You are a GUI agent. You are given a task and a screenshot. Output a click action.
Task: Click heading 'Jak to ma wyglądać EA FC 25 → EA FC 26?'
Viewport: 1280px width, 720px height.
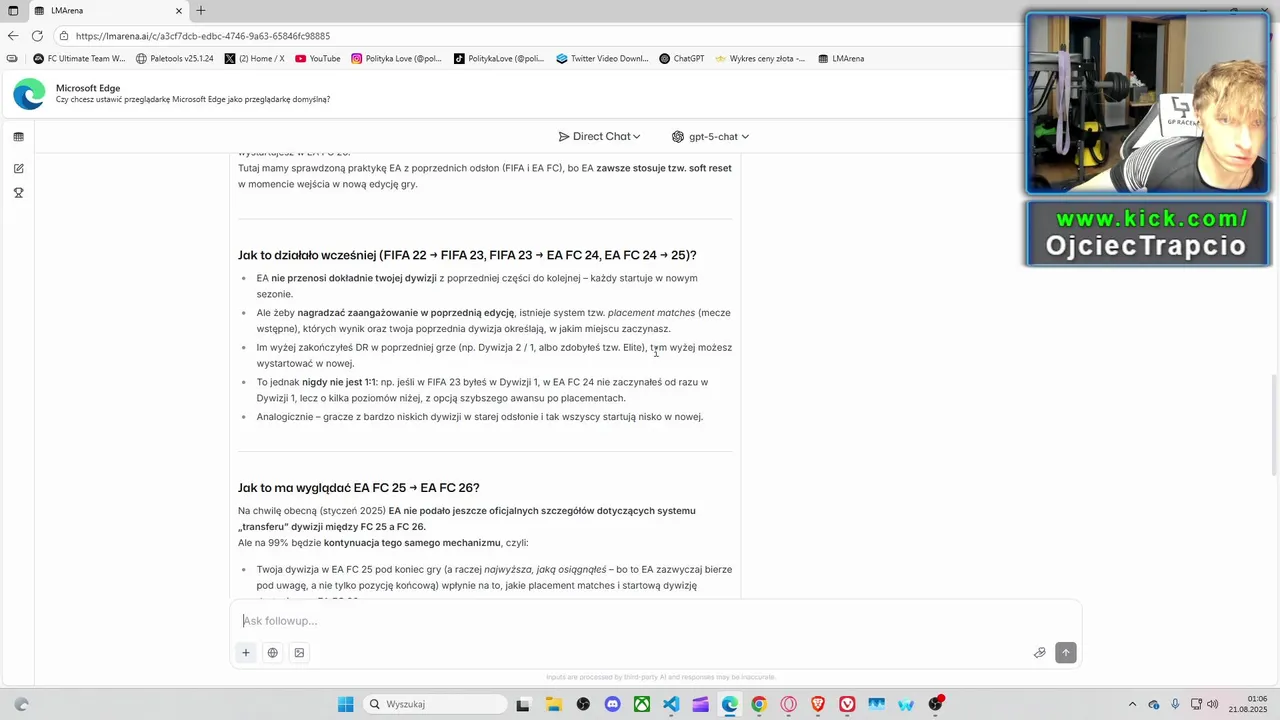359,488
